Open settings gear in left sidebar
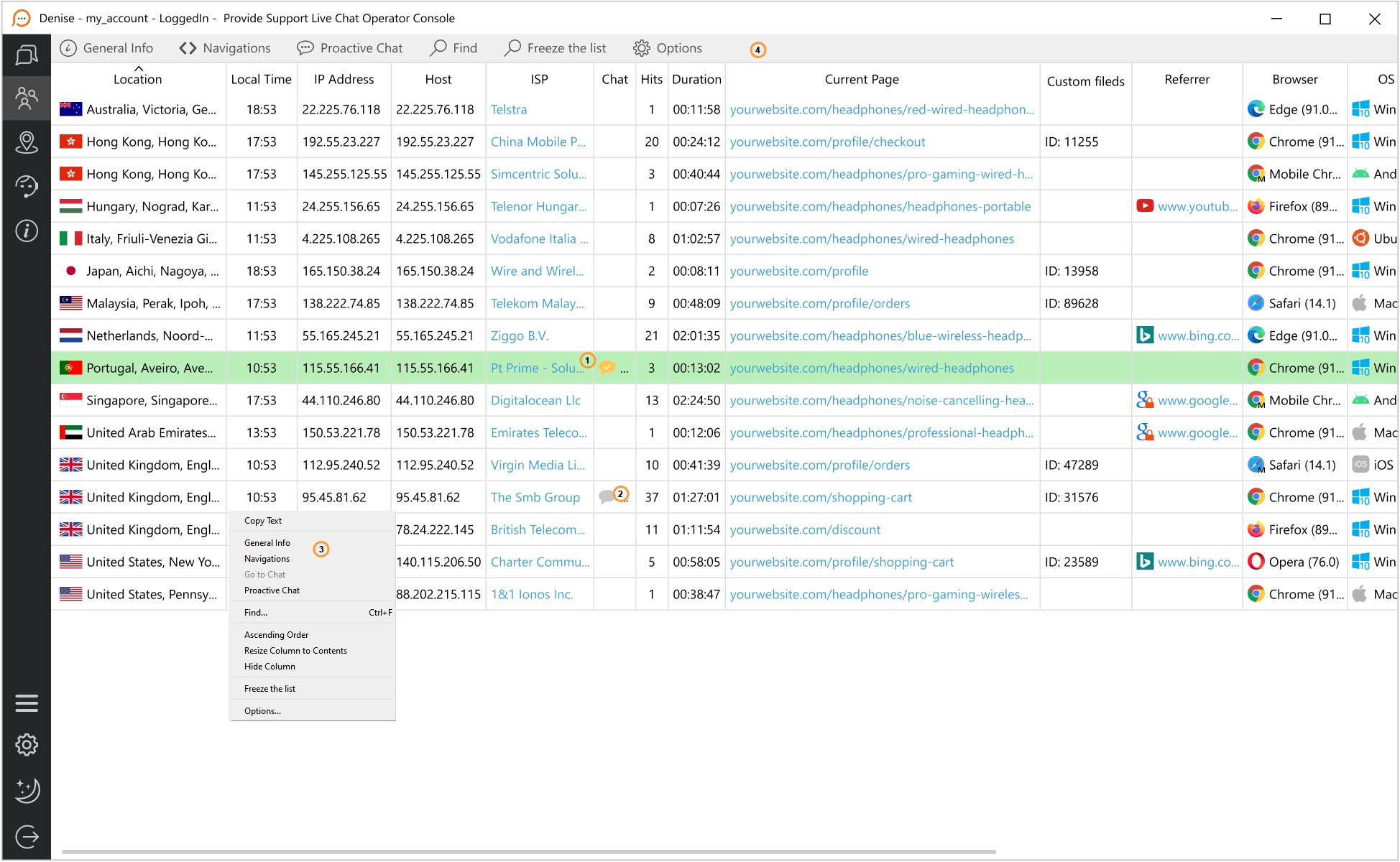Image resolution: width=1400 pixels, height=862 pixels. coord(27,745)
